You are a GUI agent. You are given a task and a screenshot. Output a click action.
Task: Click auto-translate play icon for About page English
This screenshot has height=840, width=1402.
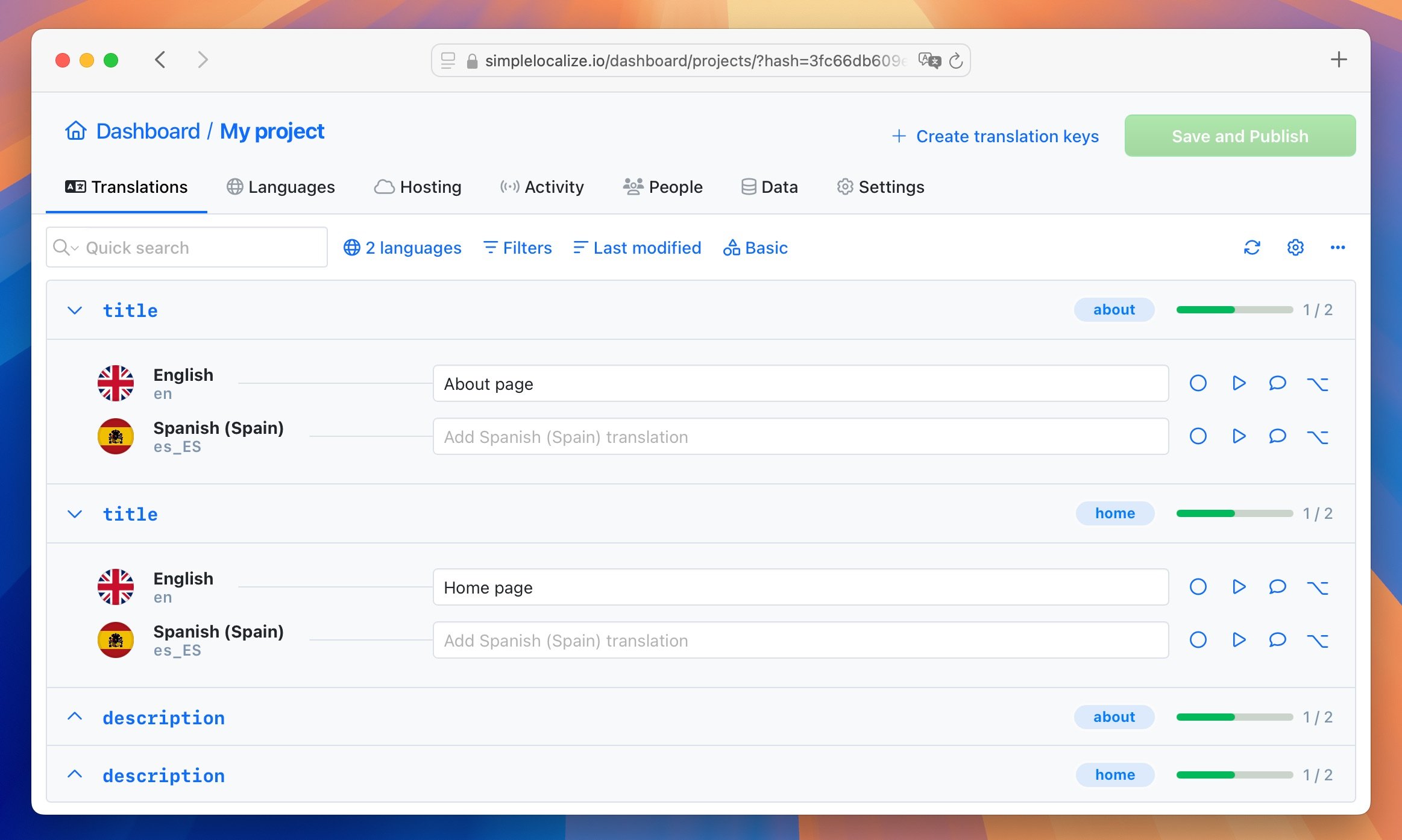pyautogui.click(x=1239, y=383)
